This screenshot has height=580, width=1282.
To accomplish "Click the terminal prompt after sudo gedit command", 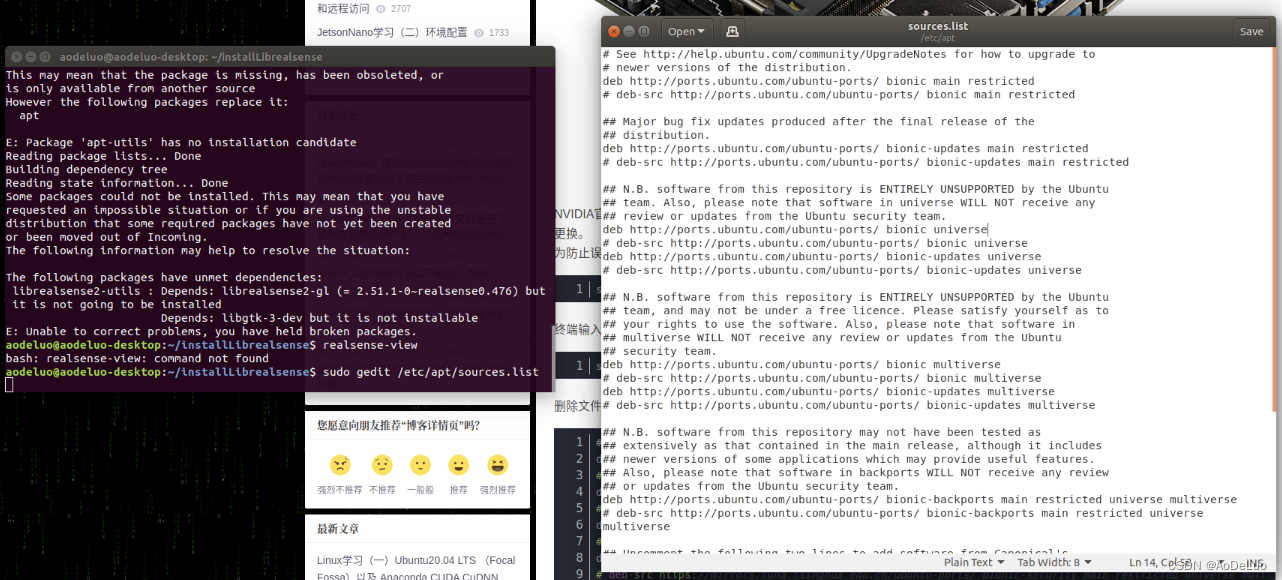I will click(x=8, y=383).
